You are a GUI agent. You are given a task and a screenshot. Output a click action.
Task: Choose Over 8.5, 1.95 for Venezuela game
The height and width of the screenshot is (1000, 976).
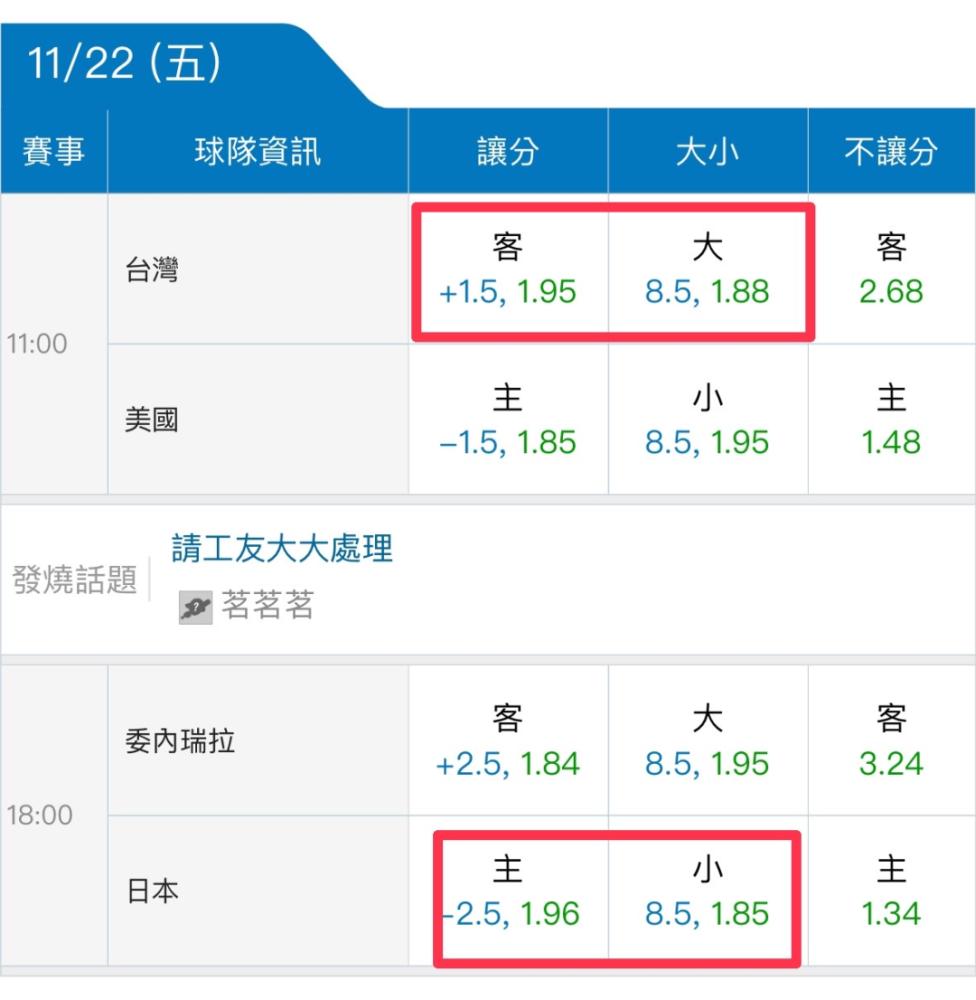pyautogui.click(x=707, y=740)
